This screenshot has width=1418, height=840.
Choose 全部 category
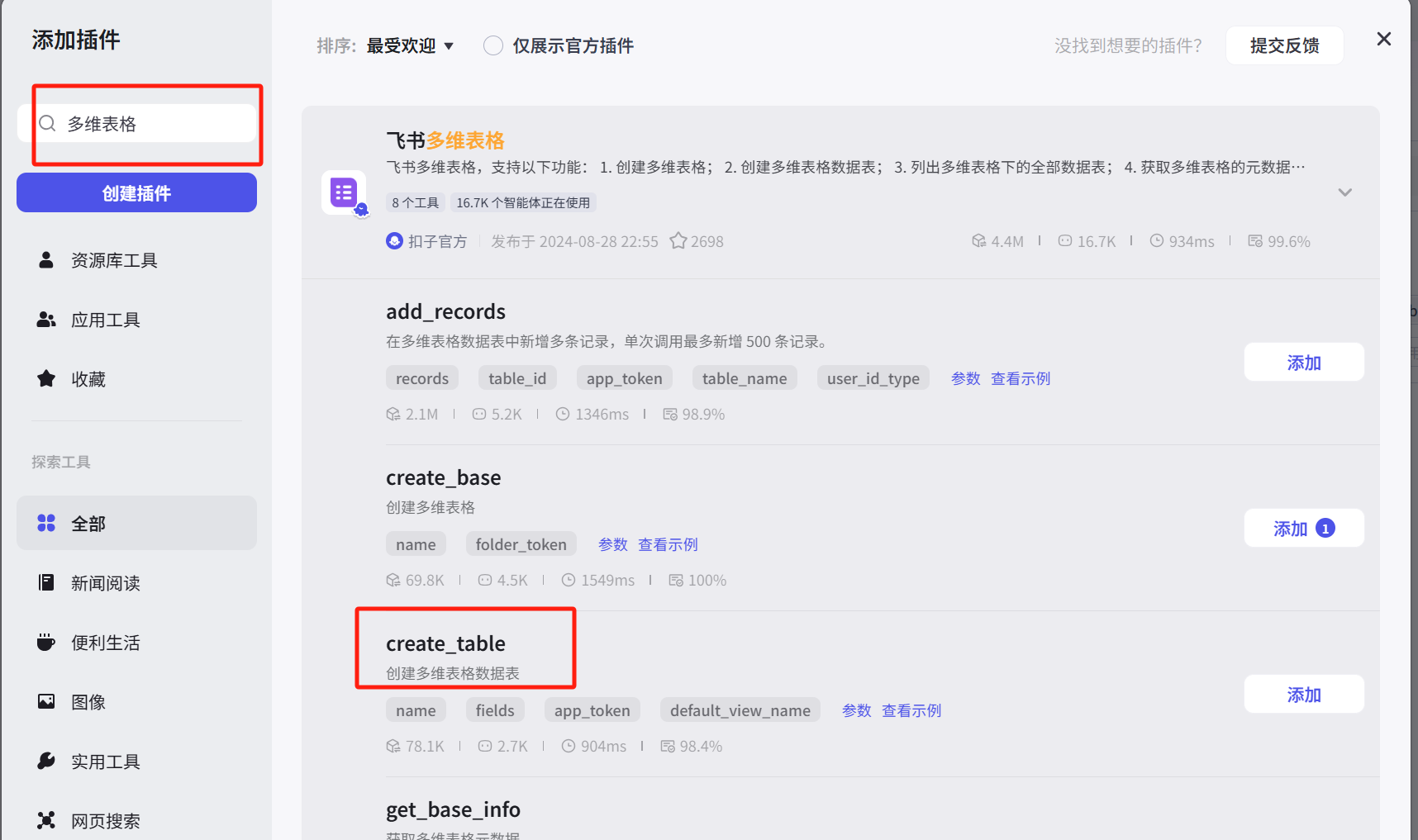pyautogui.click(x=136, y=523)
